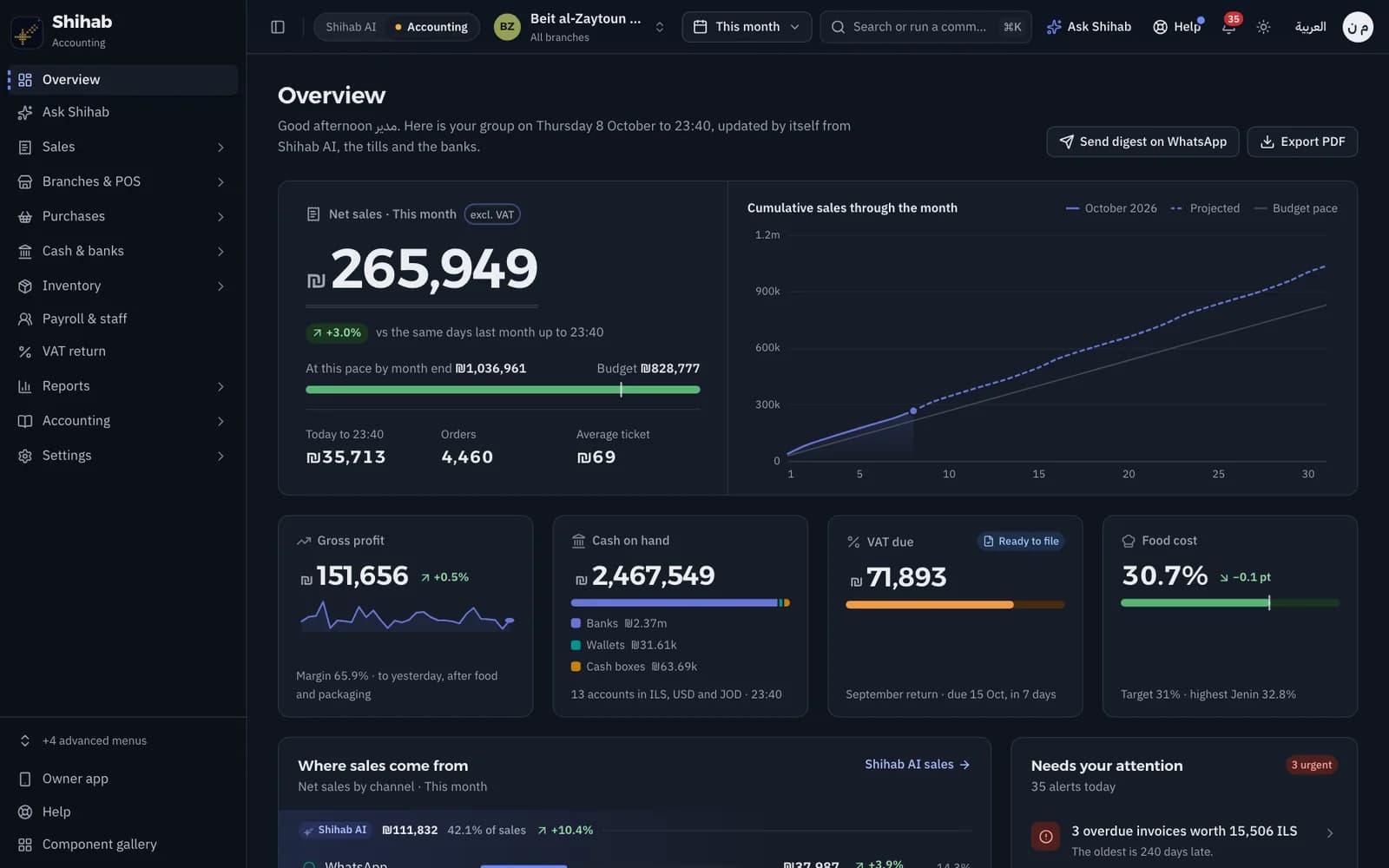Click the BZ company avatar
Screen dimensions: 1389x868
pyautogui.click(x=507, y=27)
